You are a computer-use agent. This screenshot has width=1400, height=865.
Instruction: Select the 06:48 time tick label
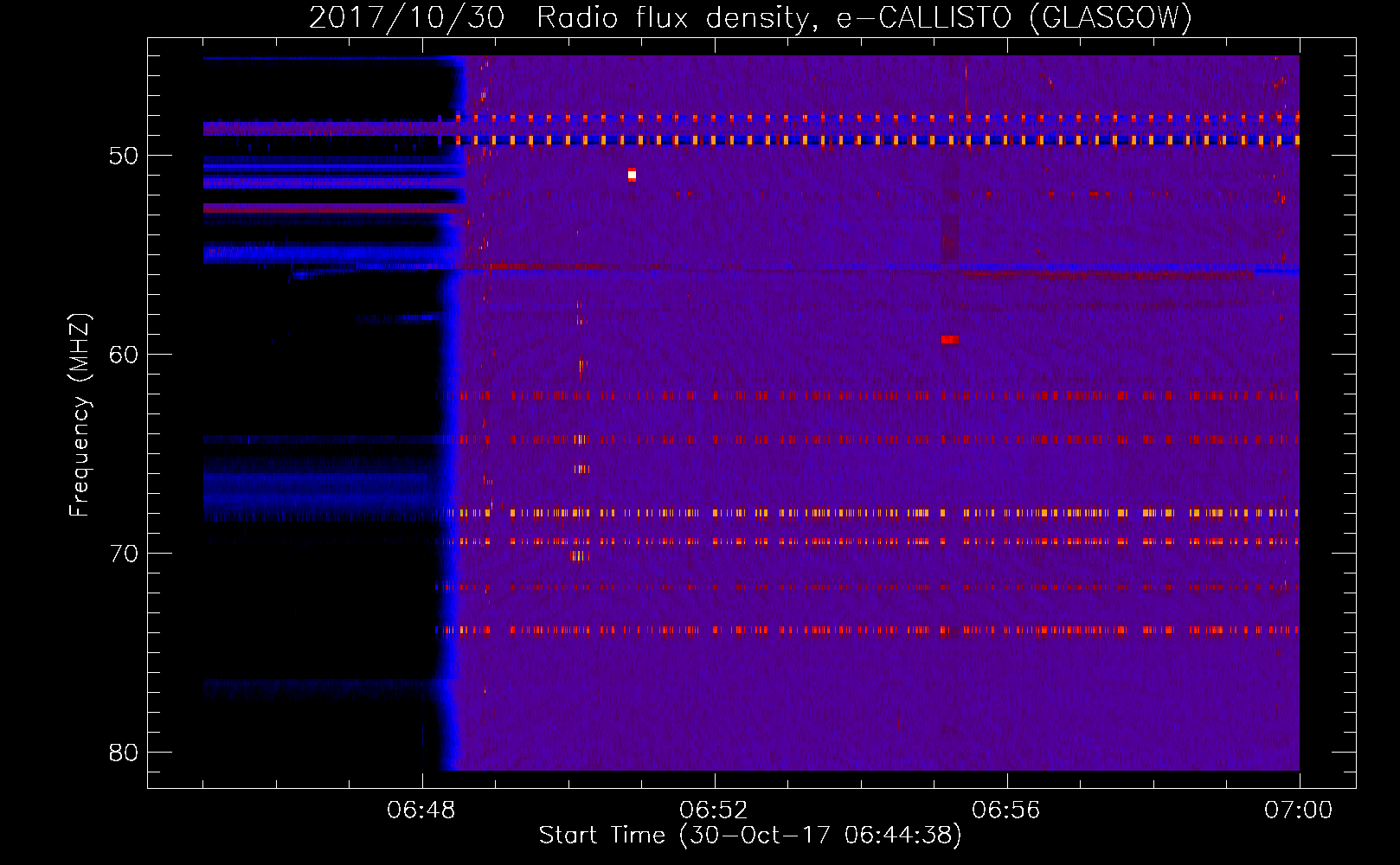pyautogui.click(x=421, y=811)
